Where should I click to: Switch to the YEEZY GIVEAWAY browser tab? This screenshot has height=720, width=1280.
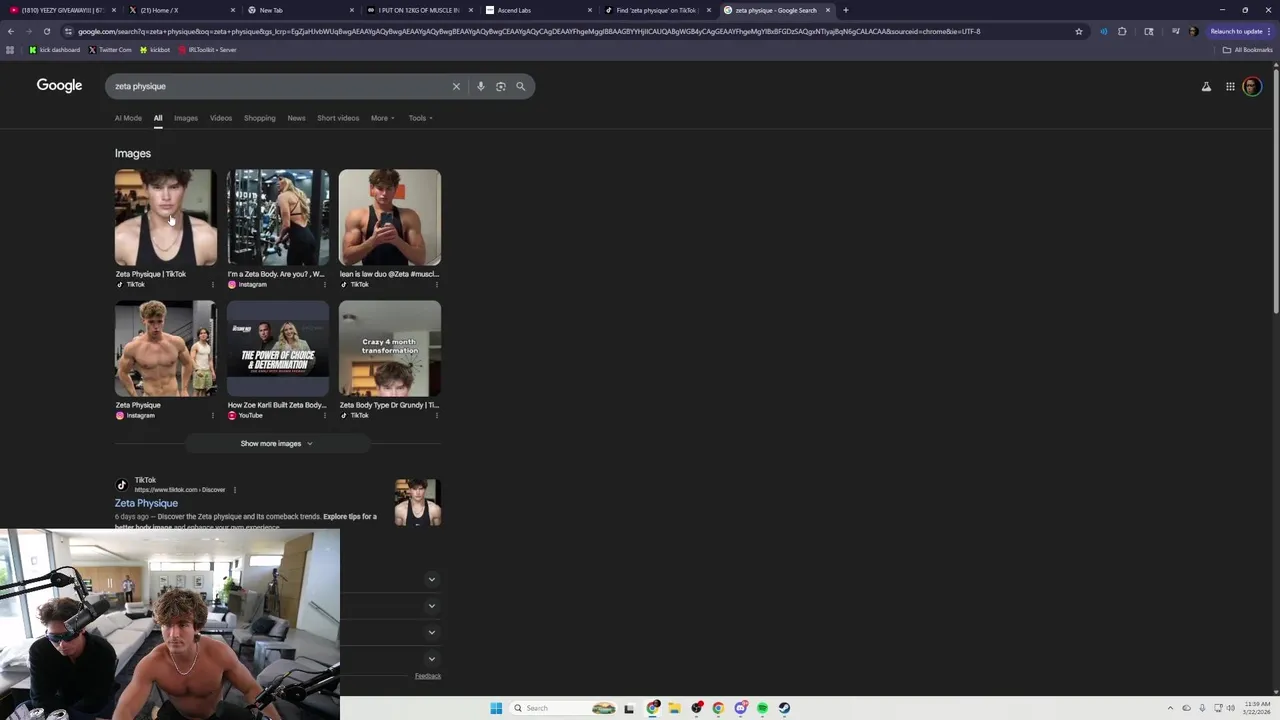[x=60, y=10]
